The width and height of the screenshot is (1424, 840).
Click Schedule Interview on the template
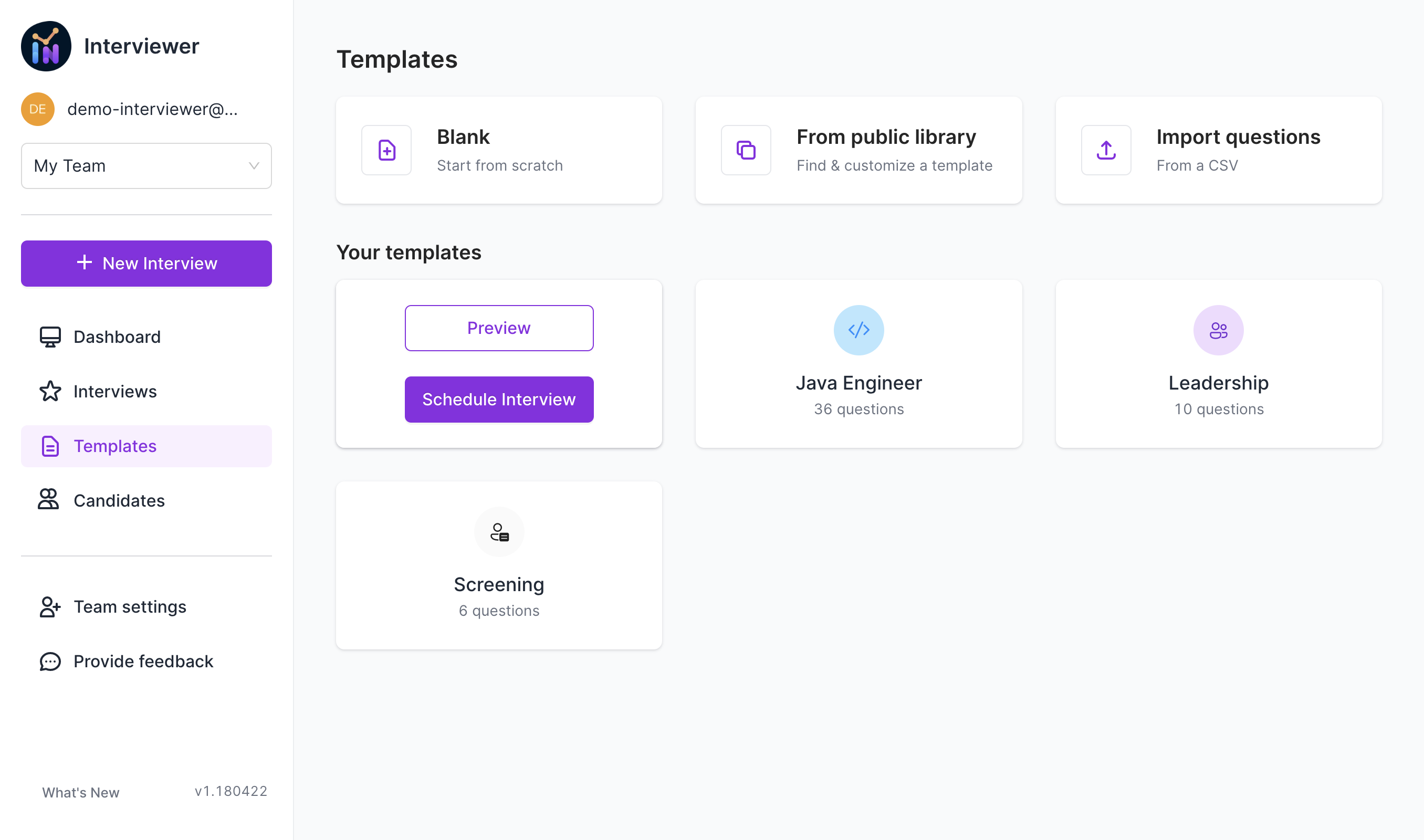pyautogui.click(x=499, y=399)
